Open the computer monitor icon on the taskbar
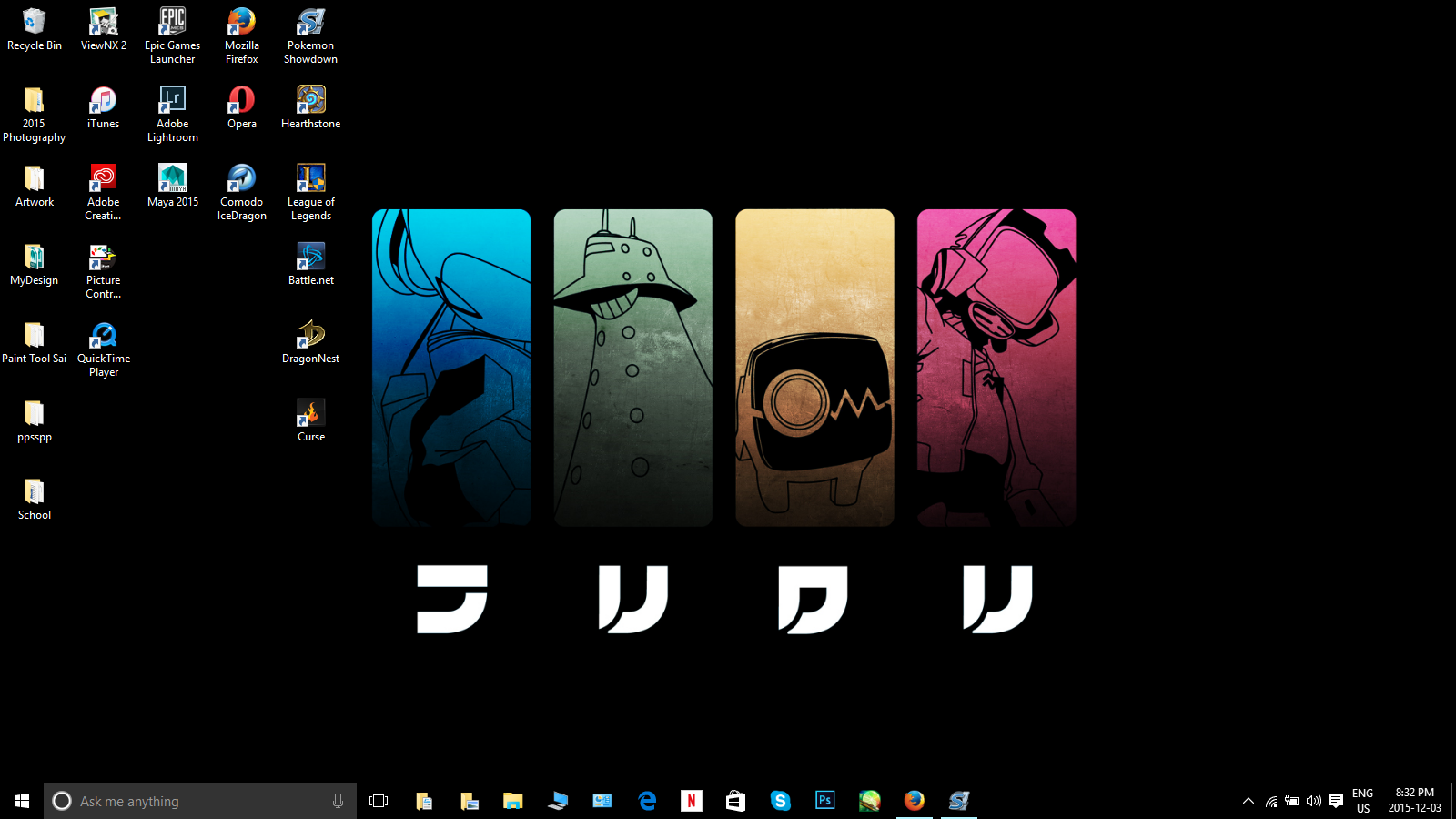 tap(558, 801)
